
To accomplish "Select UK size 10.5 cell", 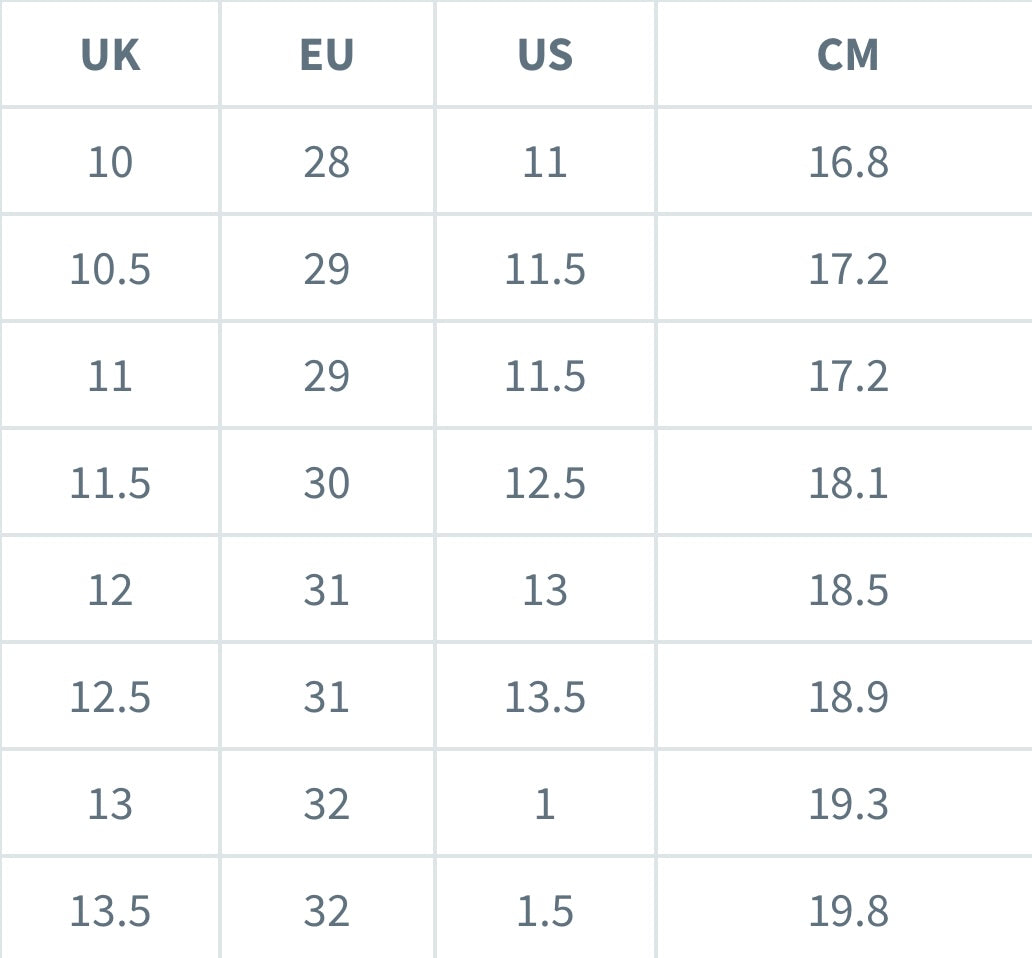I will coord(110,269).
